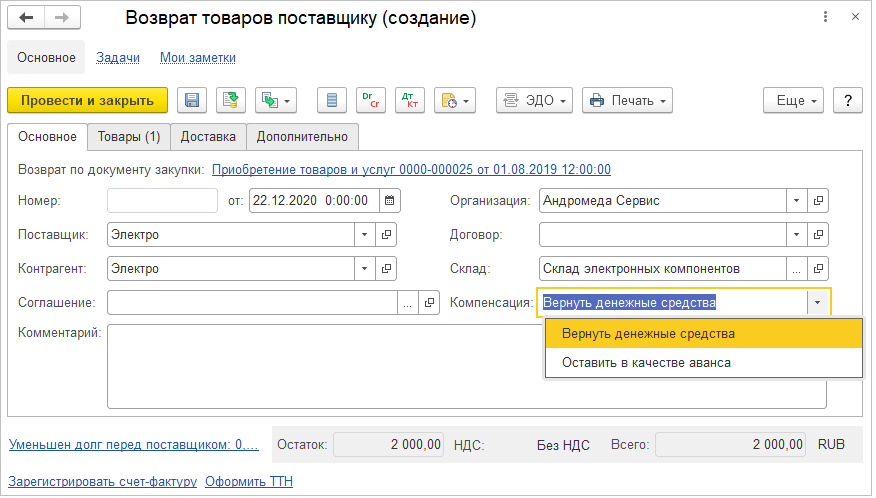Click into the Комментарий text area
The height and width of the screenshot is (498, 876).
(466, 366)
